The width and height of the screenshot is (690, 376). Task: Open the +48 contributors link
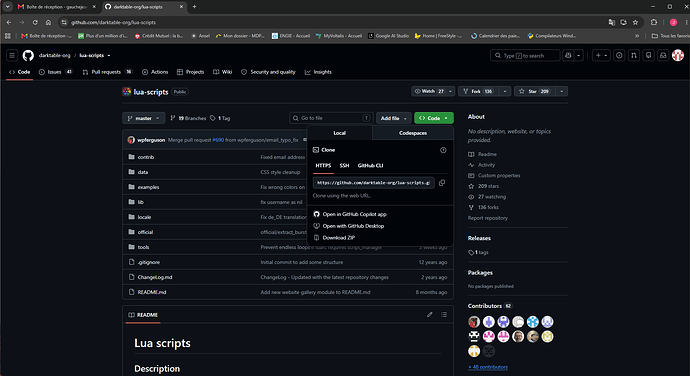point(488,367)
